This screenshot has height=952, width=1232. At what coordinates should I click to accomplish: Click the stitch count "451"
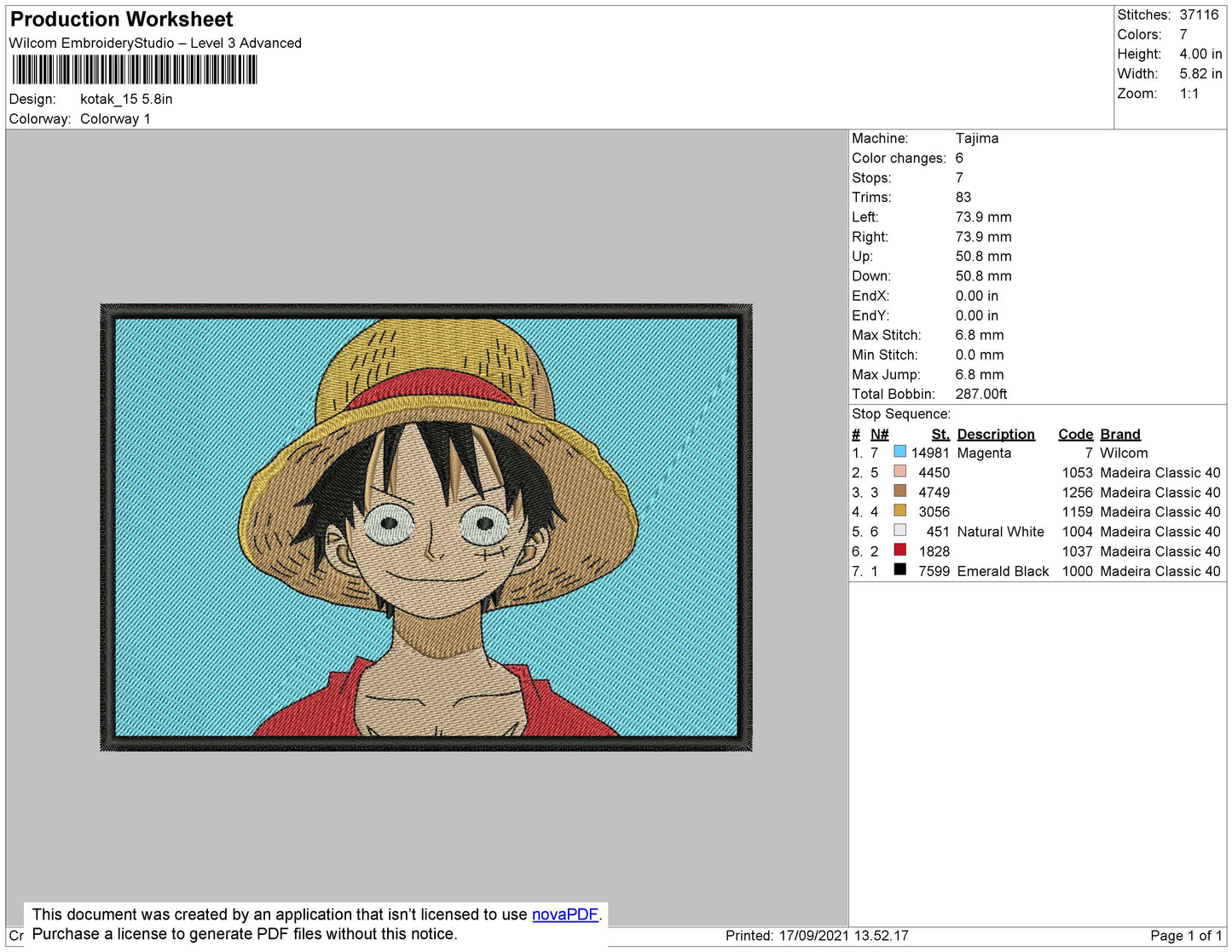[938, 532]
